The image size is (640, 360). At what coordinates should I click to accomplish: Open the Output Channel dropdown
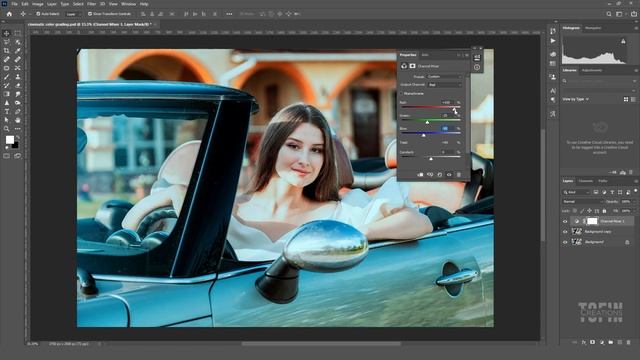pos(444,84)
